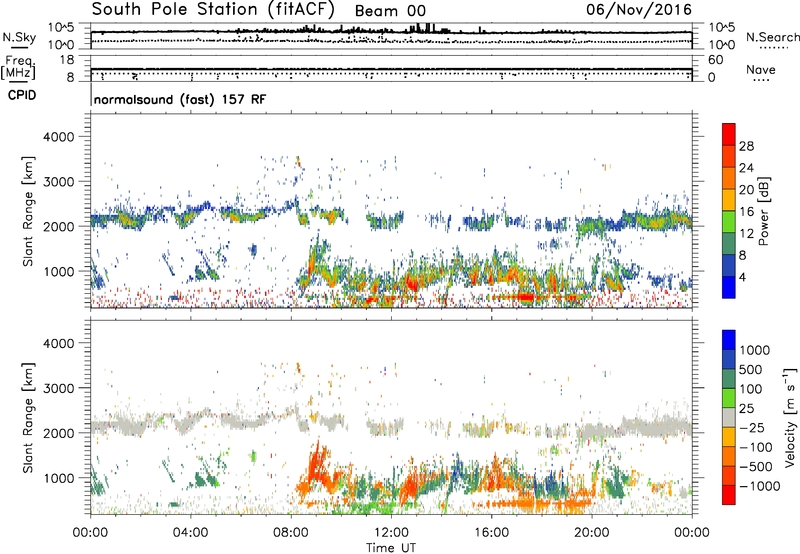800x554 pixels.
Task: Click the "18" frequency tick label
Action: 67,60
